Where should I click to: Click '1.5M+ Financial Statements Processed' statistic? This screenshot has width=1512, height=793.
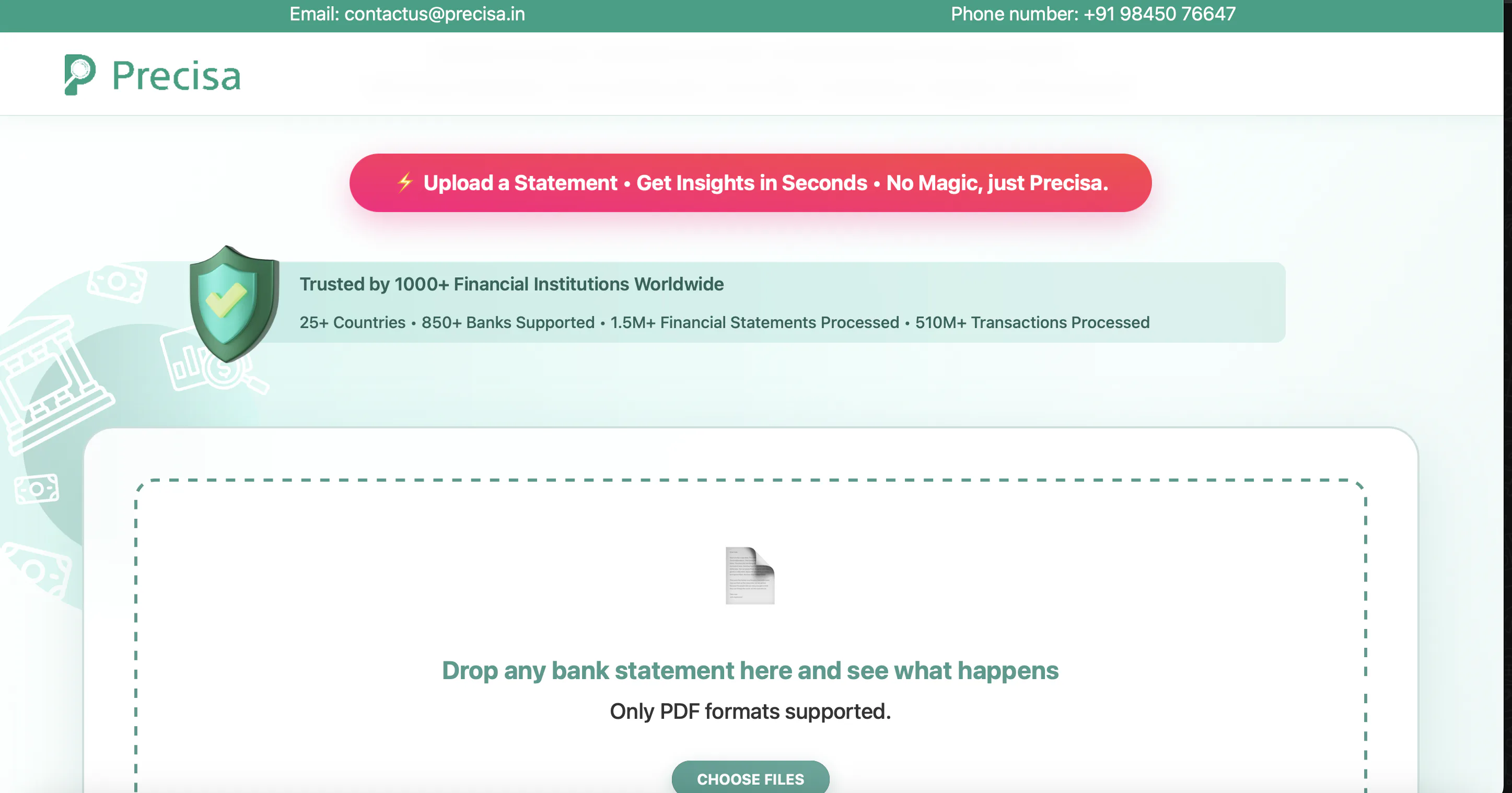pos(755,322)
